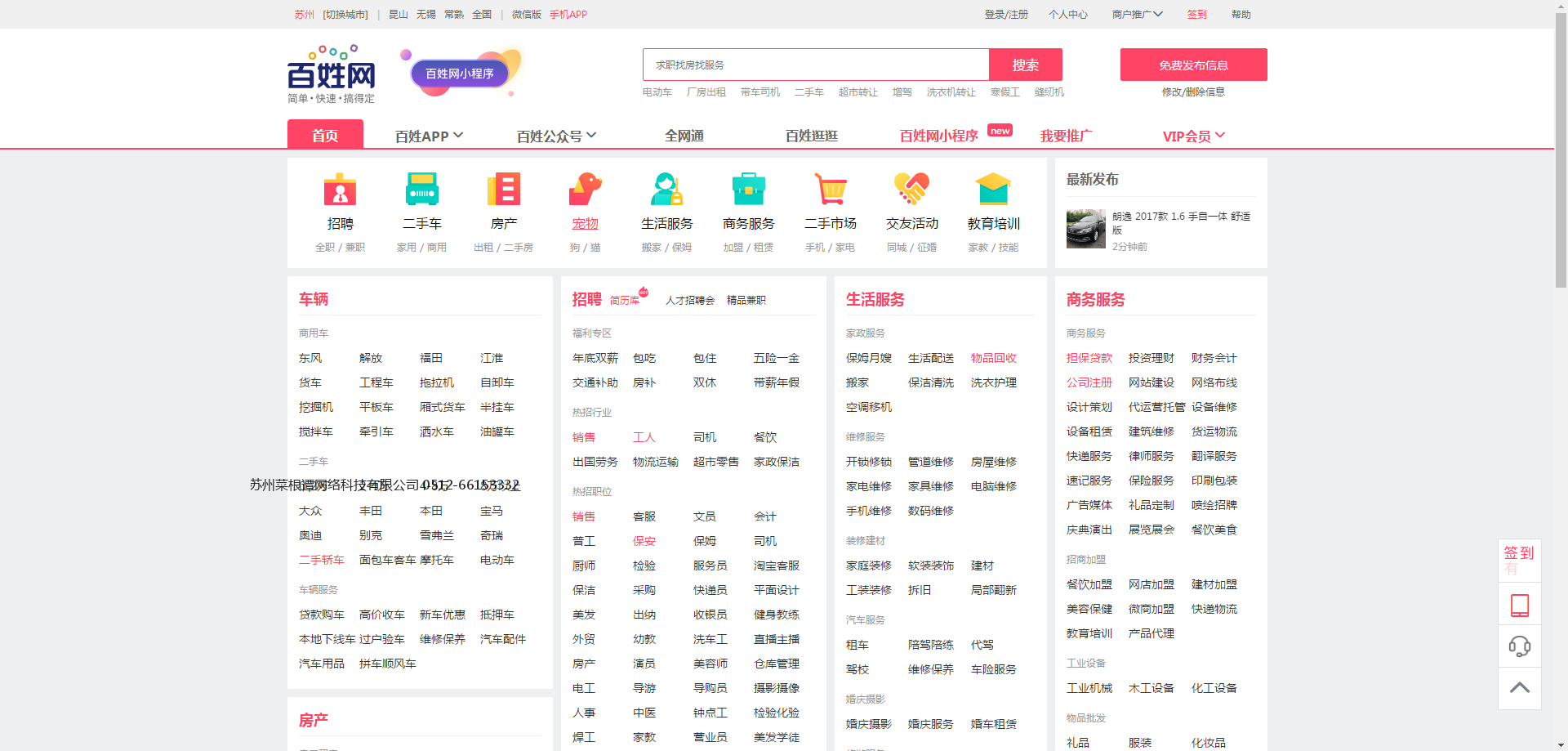
Task: Switch to the 昆山 city link
Action: (399, 15)
